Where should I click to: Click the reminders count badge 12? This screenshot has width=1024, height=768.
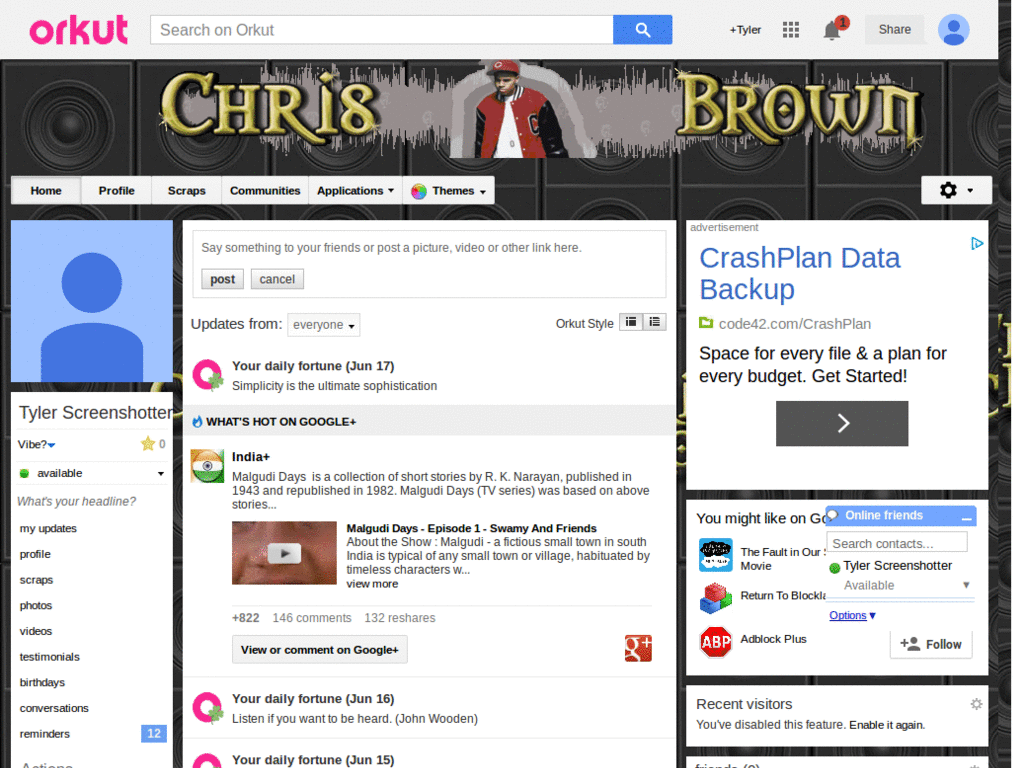153,733
